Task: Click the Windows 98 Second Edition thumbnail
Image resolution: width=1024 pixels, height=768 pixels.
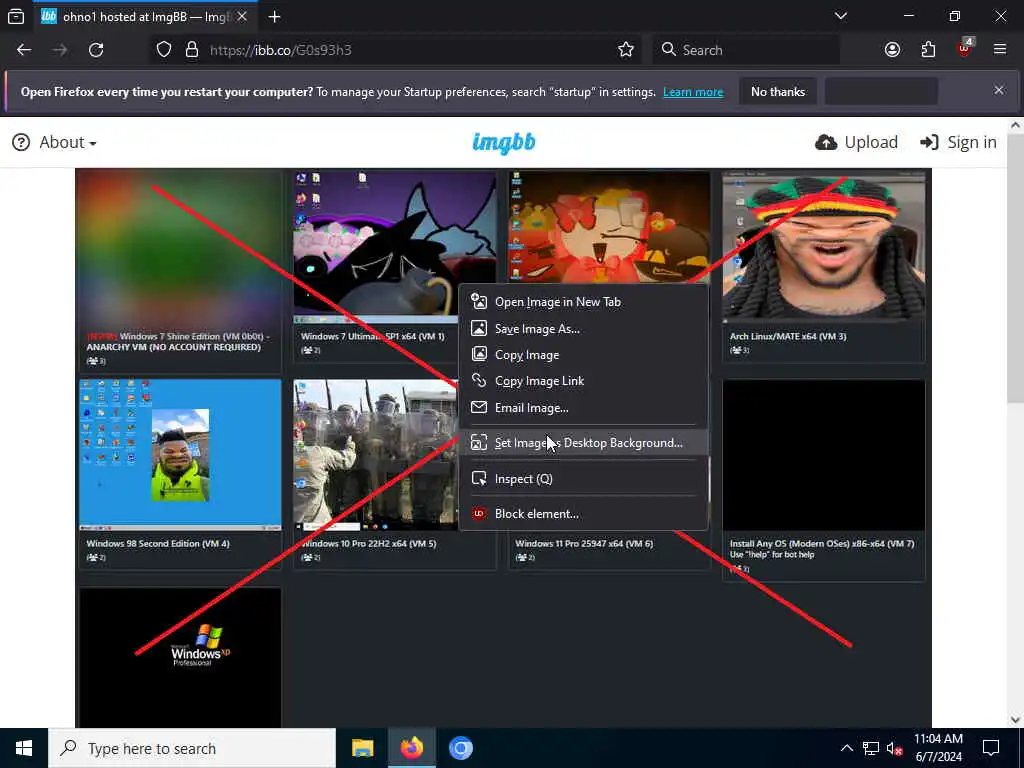Action: [x=180, y=455]
